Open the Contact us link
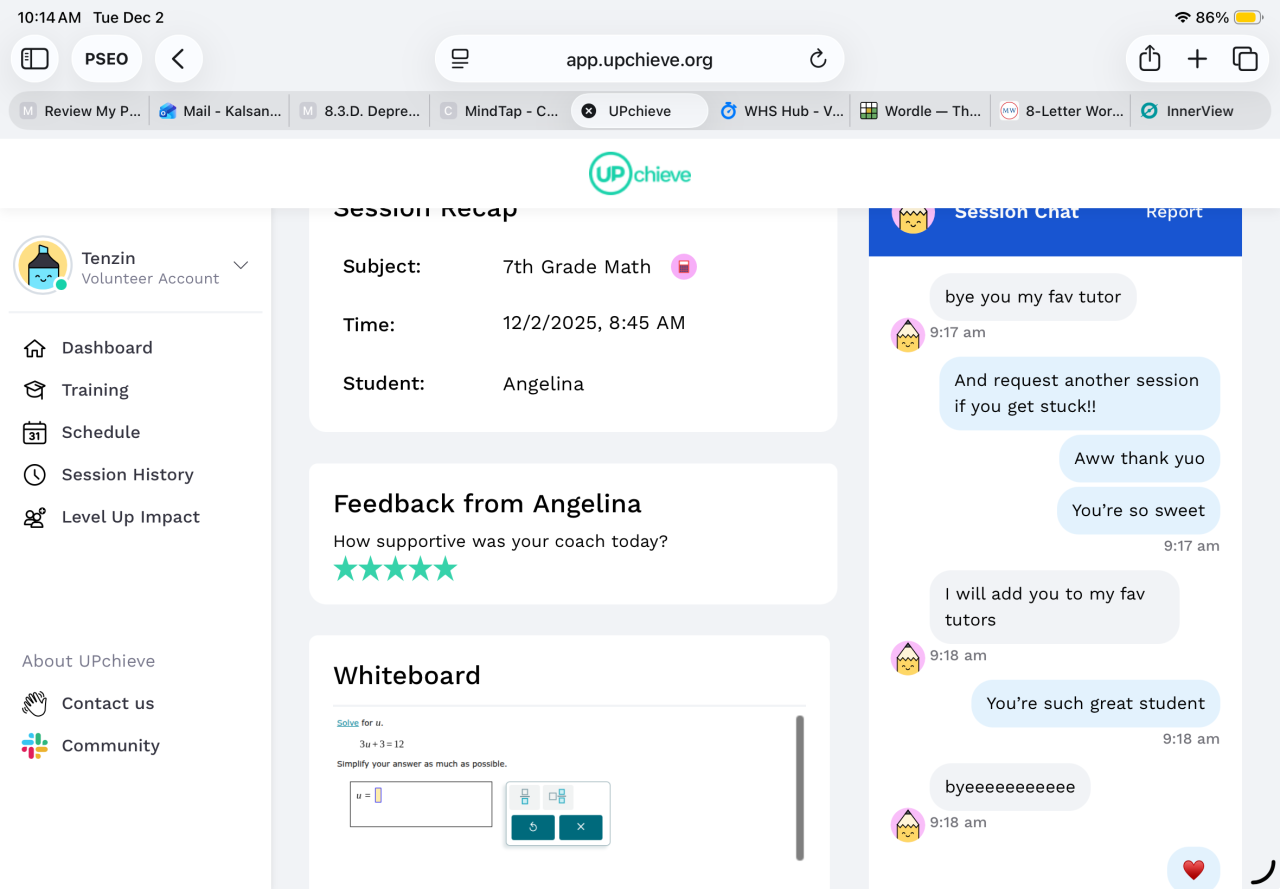The height and width of the screenshot is (889, 1280). pyautogui.click(x=108, y=704)
